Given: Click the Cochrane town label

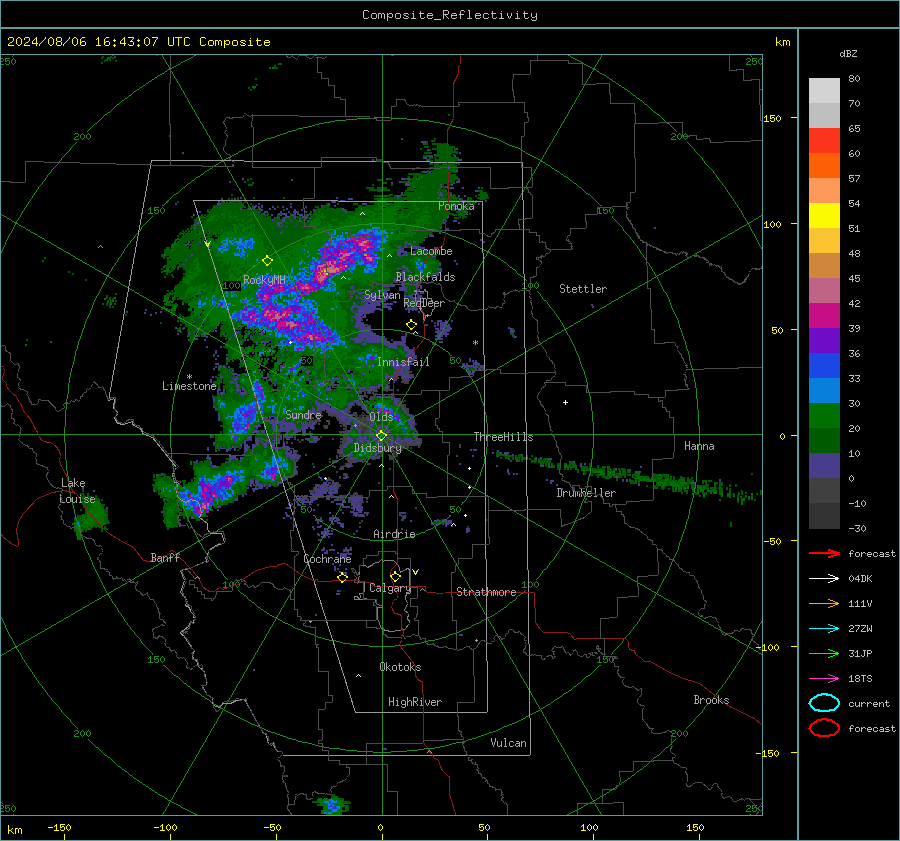Looking at the screenshot, I should [x=327, y=559].
